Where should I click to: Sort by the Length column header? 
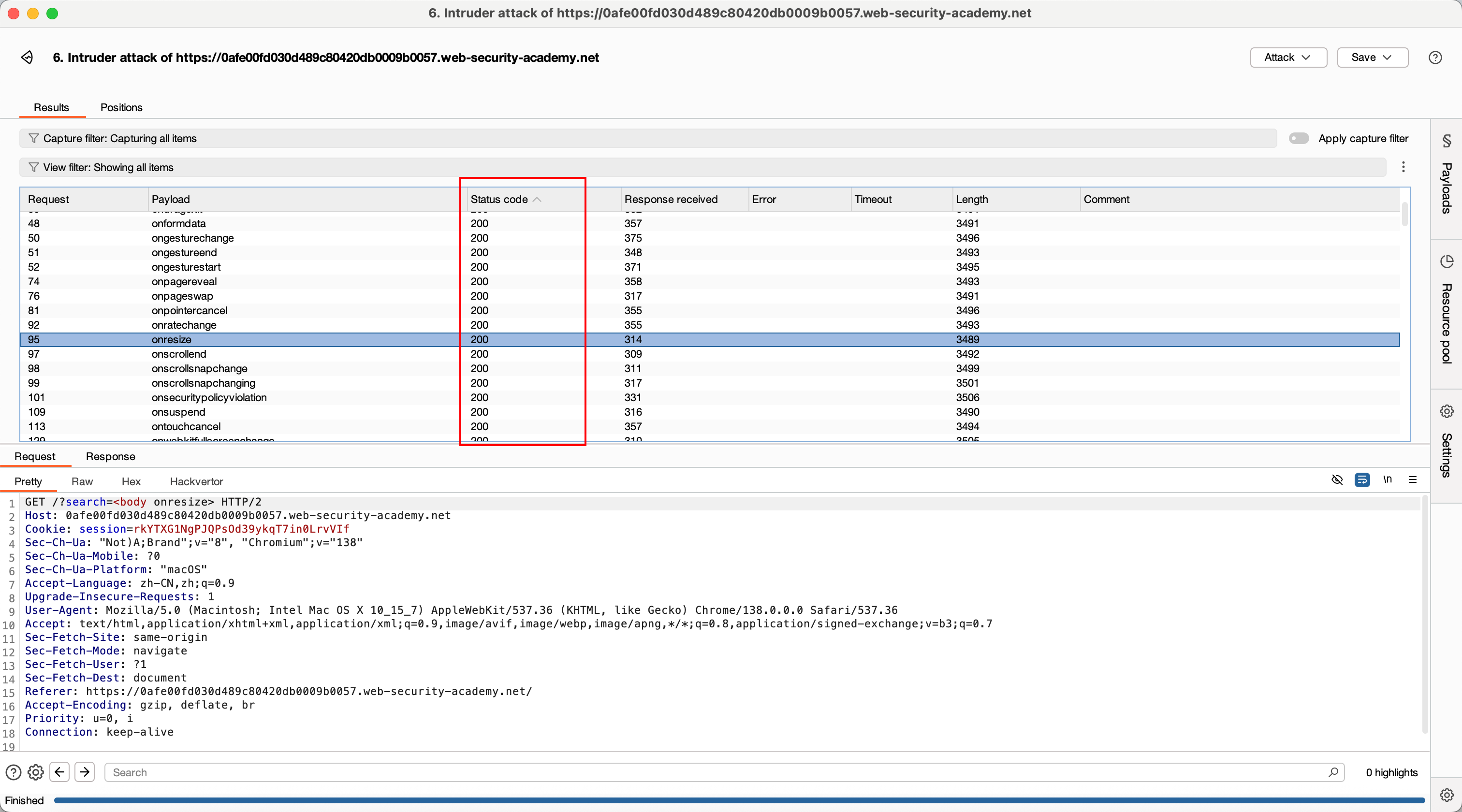click(1016, 199)
